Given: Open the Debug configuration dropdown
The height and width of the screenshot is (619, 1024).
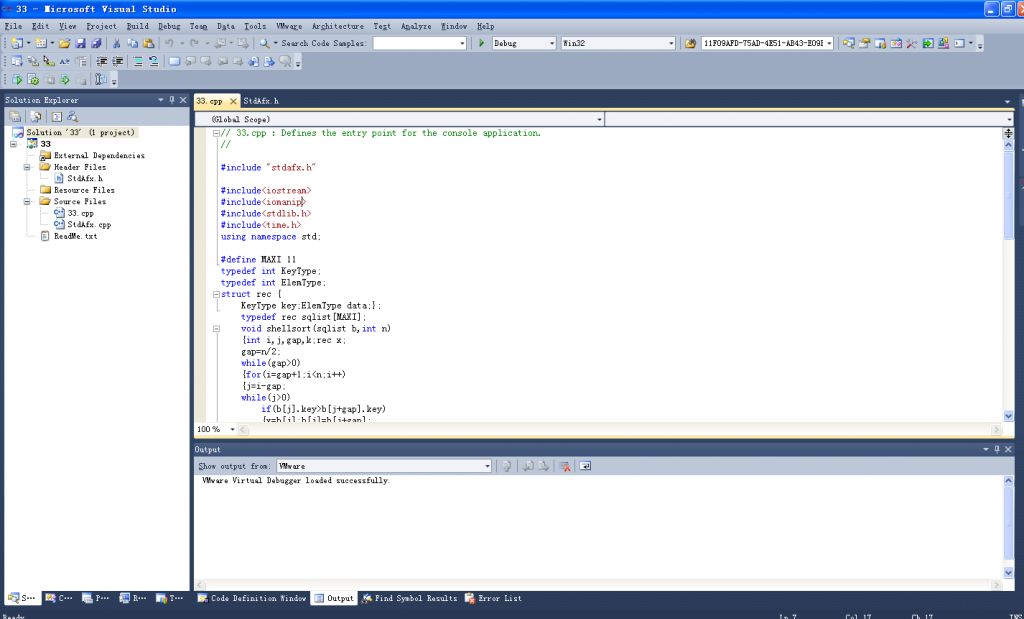Looking at the screenshot, I should coord(552,43).
